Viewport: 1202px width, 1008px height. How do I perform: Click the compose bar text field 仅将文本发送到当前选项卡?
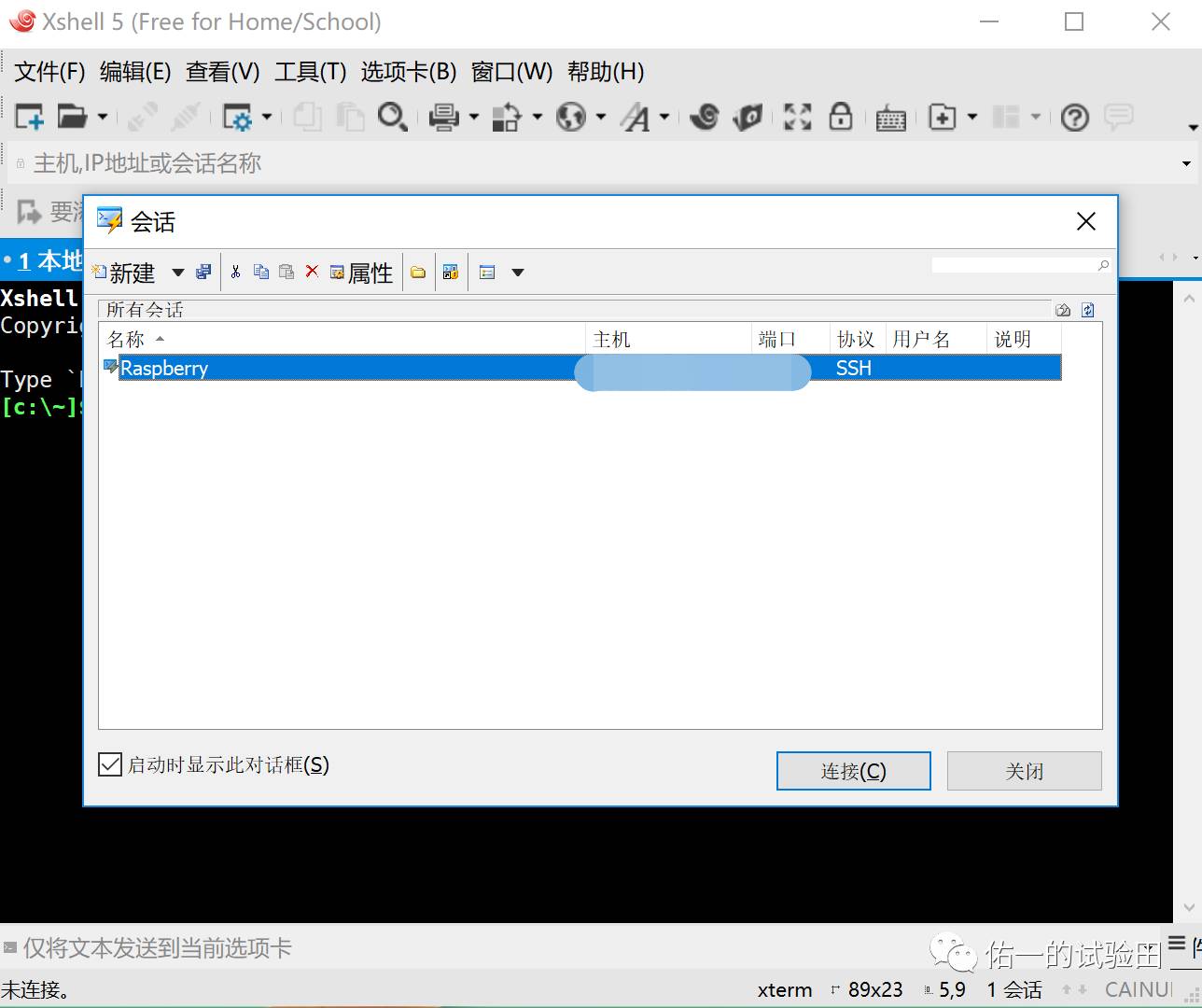pyautogui.click(x=467, y=948)
